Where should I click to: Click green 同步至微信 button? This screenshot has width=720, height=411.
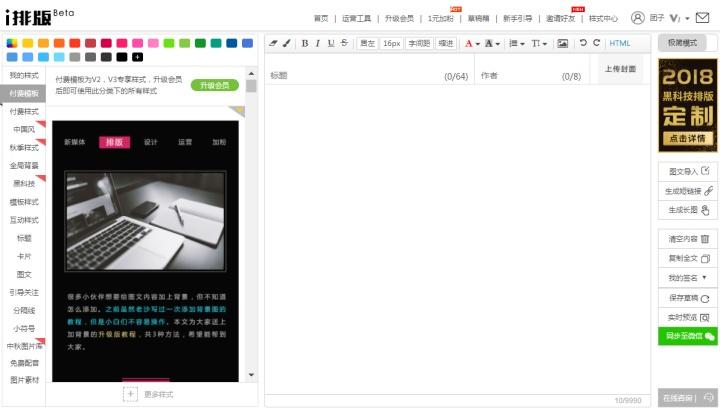(x=687, y=336)
